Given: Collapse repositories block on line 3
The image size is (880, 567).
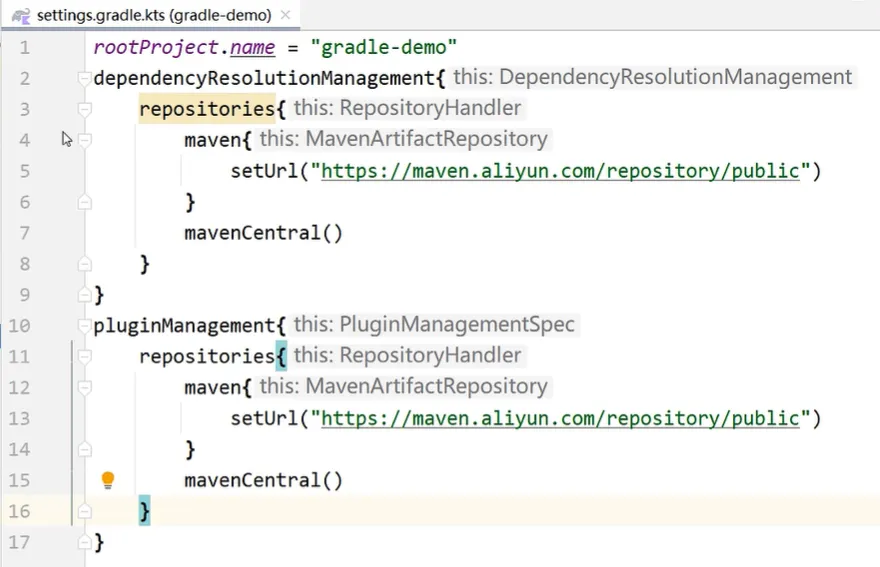Looking at the screenshot, I should coord(84,109).
